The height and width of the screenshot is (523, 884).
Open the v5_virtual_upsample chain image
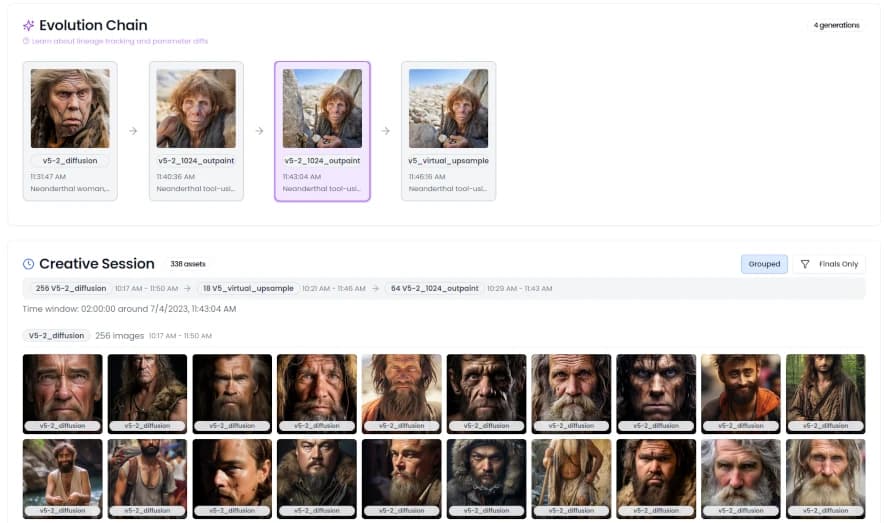click(449, 109)
